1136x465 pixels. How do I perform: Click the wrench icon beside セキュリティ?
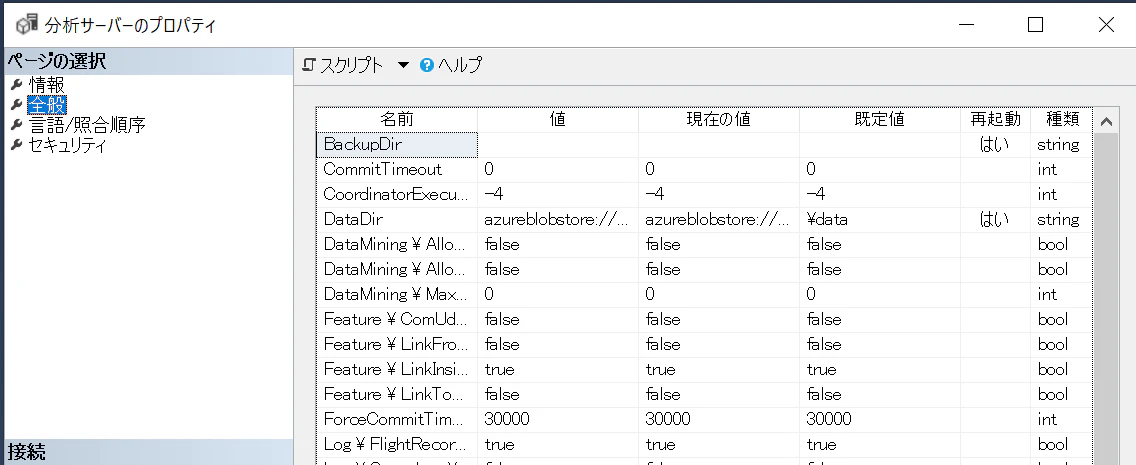click(x=16, y=145)
